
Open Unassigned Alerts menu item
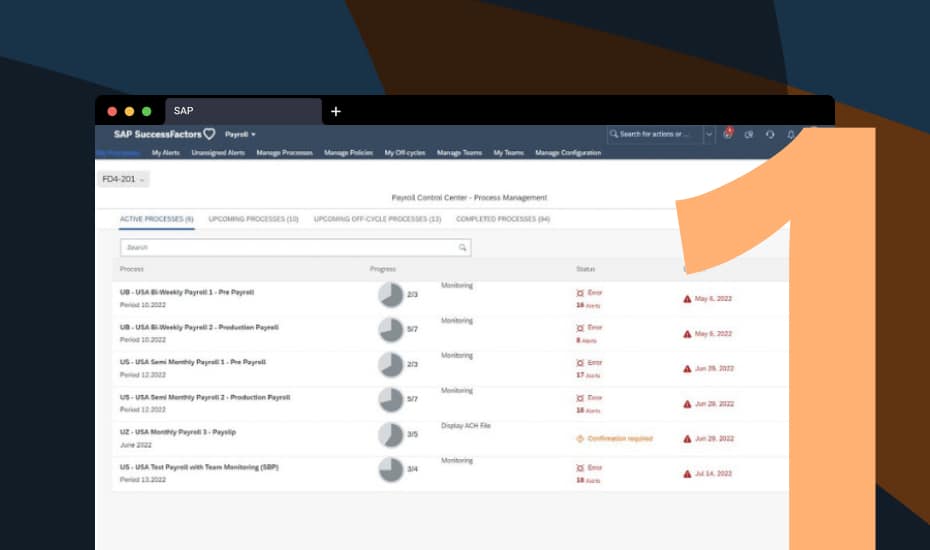coord(218,152)
